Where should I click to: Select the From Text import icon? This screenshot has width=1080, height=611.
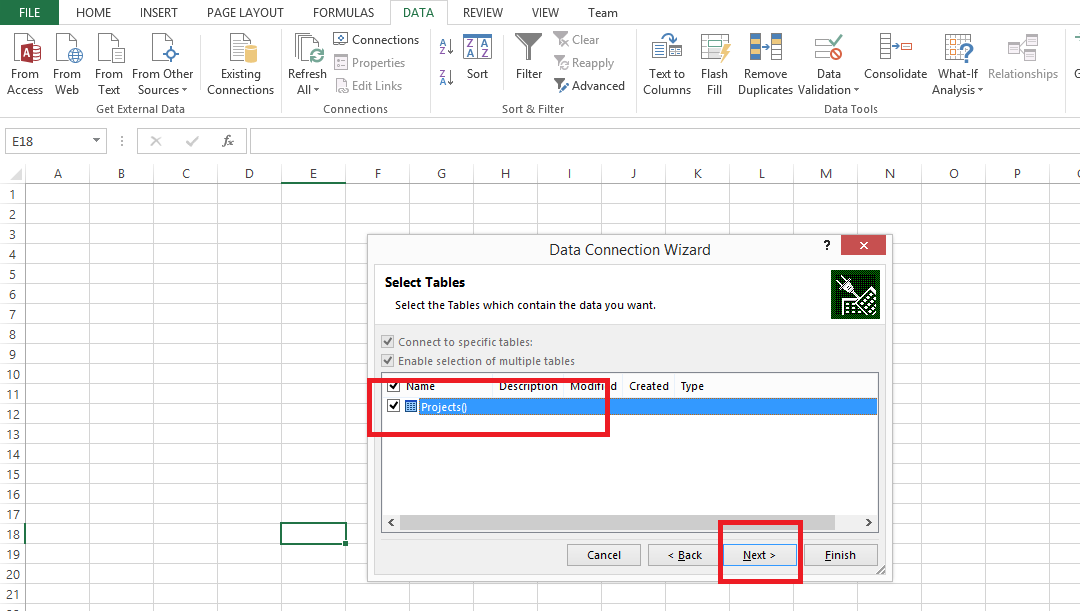109,49
